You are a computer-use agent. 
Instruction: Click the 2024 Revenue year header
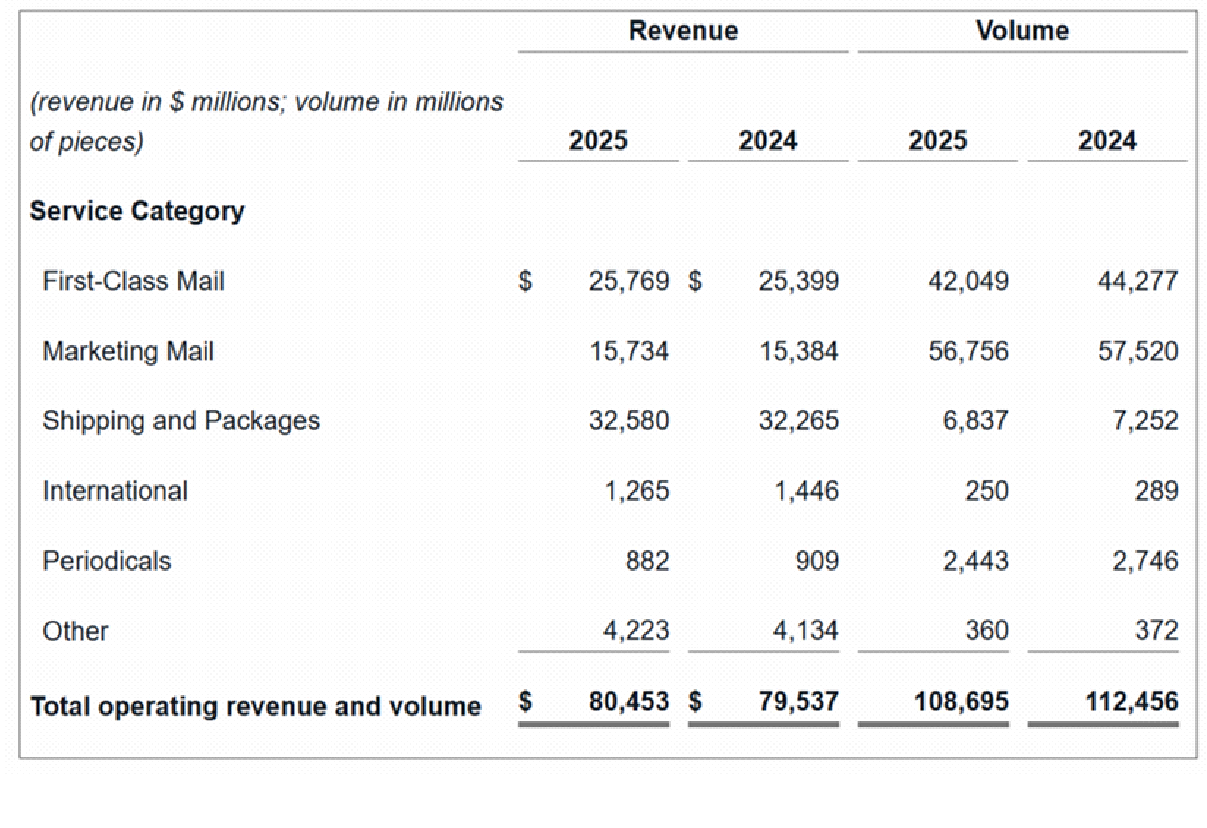[769, 141]
